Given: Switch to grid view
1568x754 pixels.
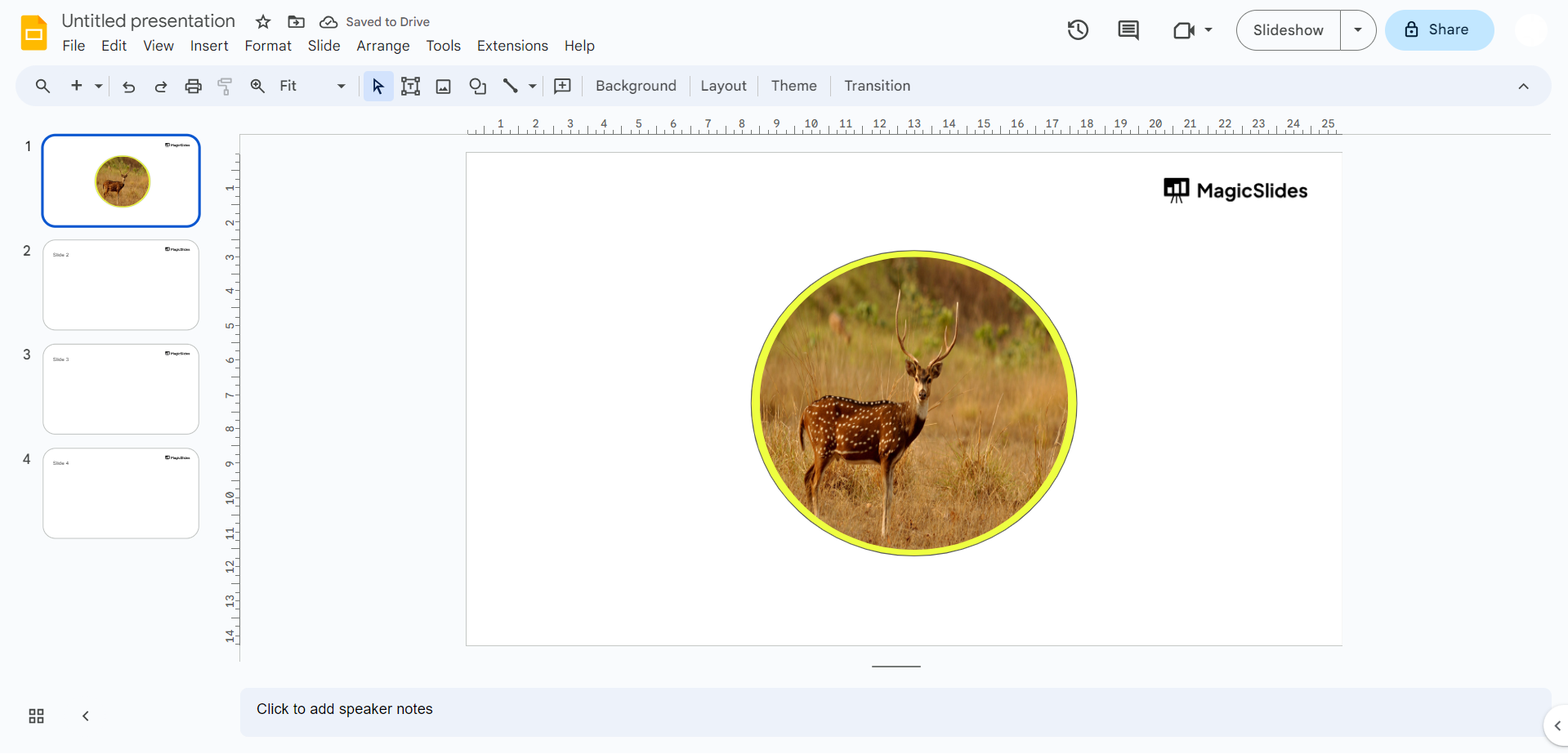Looking at the screenshot, I should pos(36,716).
